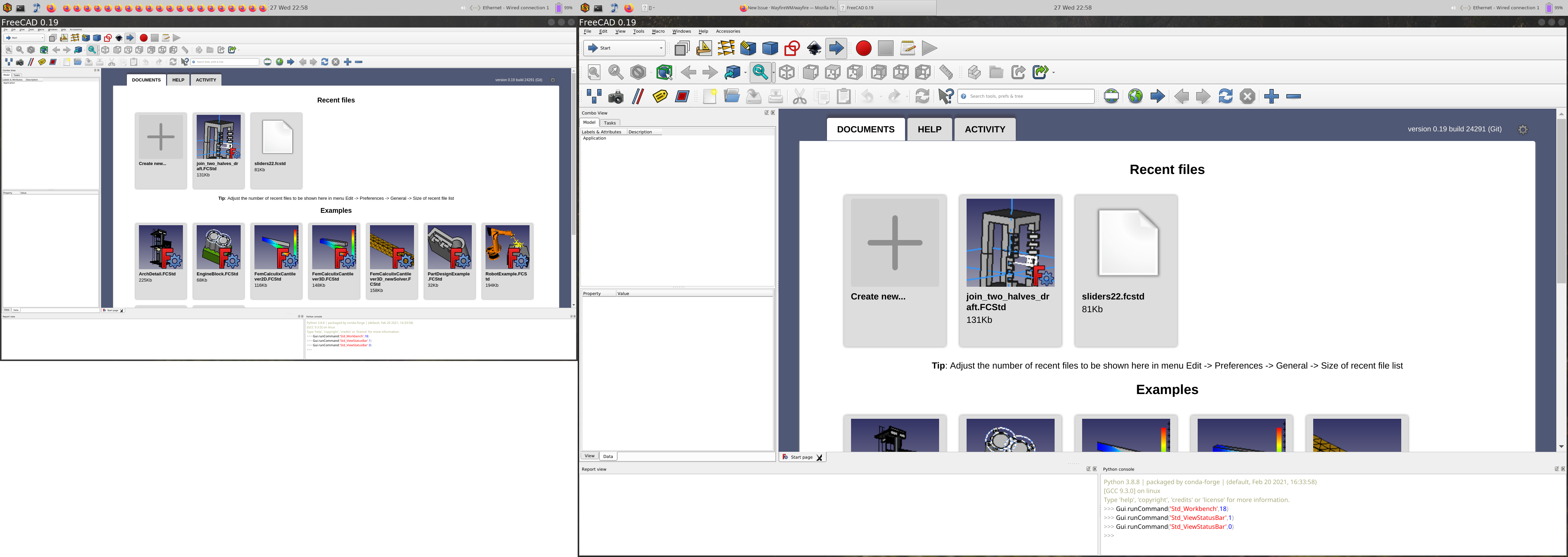Viewport: 1568px width, 557px height.
Task: Click the blue refresh page arrows in larger window
Action: pyautogui.click(x=1225, y=96)
